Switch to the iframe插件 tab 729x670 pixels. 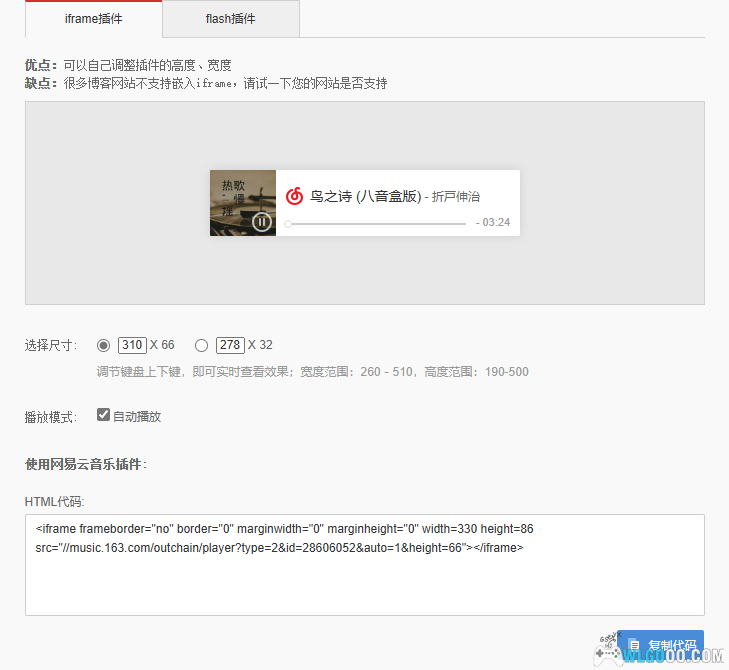tap(93, 19)
